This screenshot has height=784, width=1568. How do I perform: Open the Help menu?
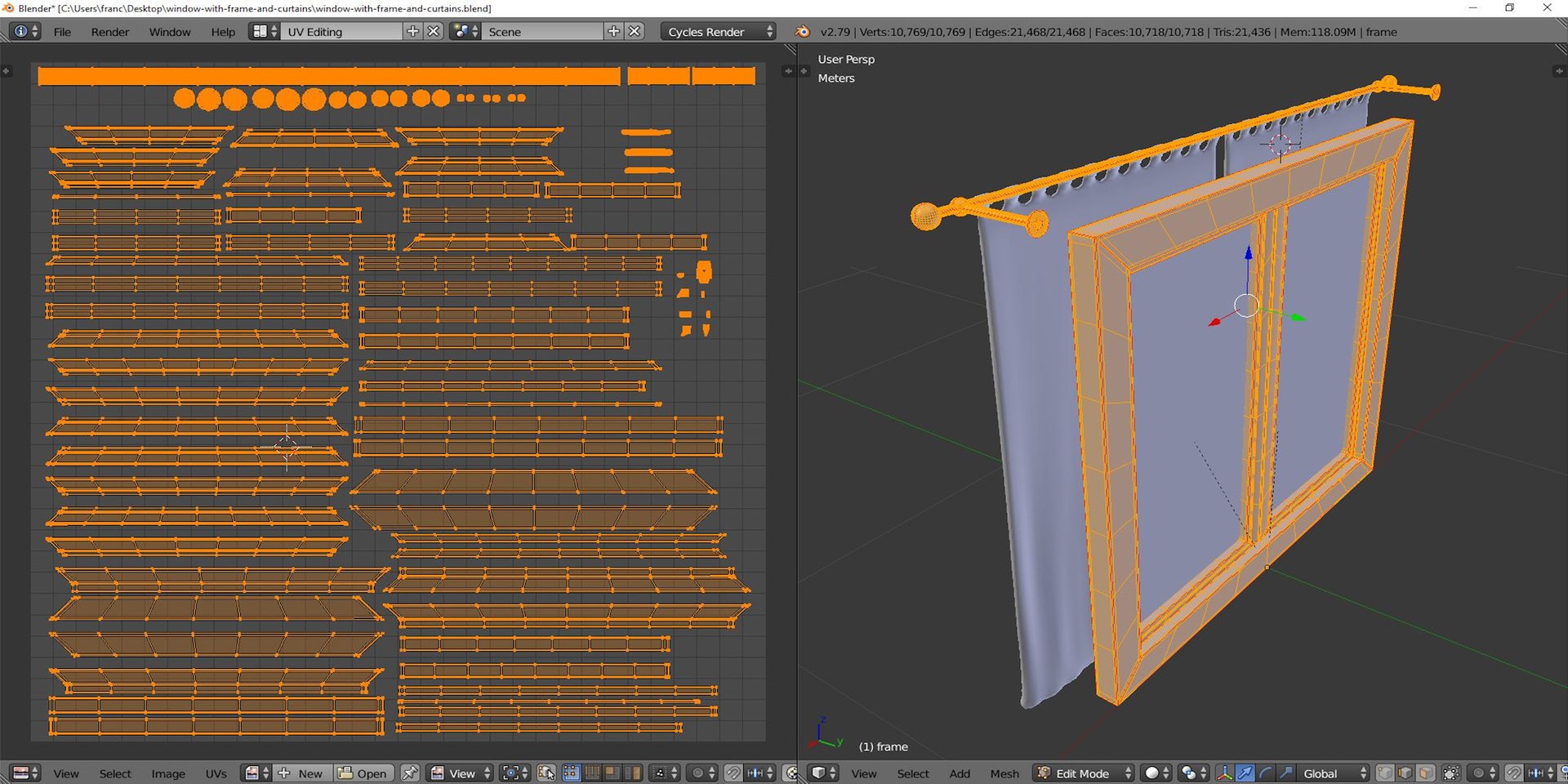(223, 32)
